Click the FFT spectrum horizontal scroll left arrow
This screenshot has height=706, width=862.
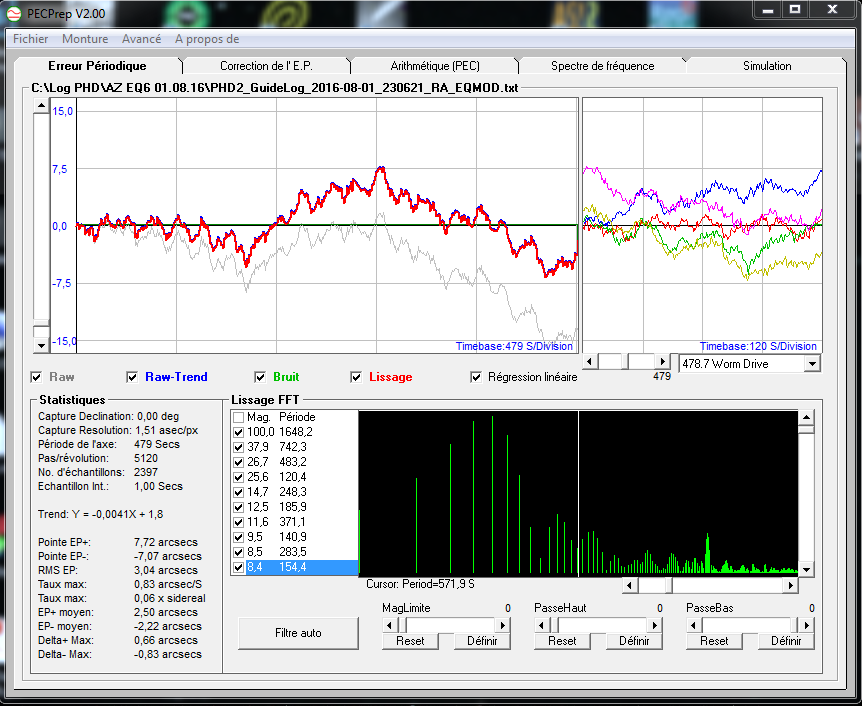tap(630, 585)
